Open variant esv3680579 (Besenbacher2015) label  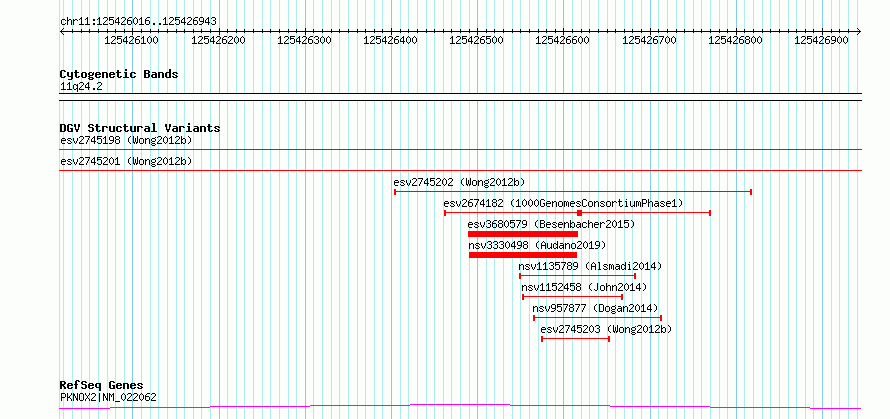551,224
